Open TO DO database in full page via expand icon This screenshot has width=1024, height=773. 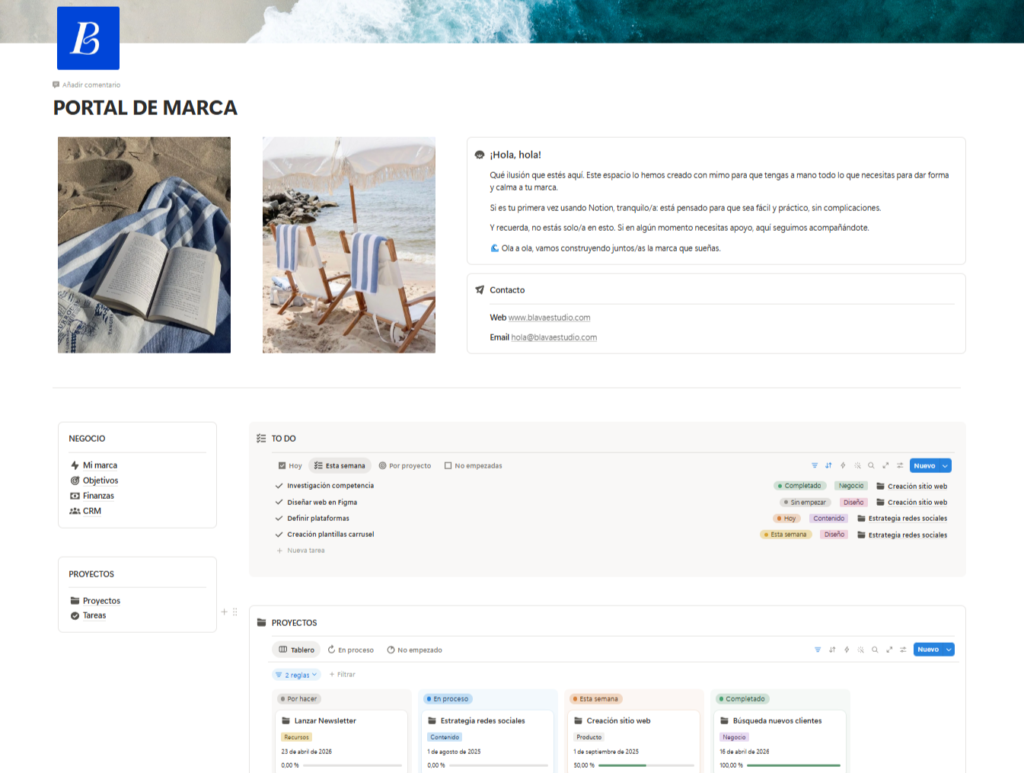pos(886,465)
